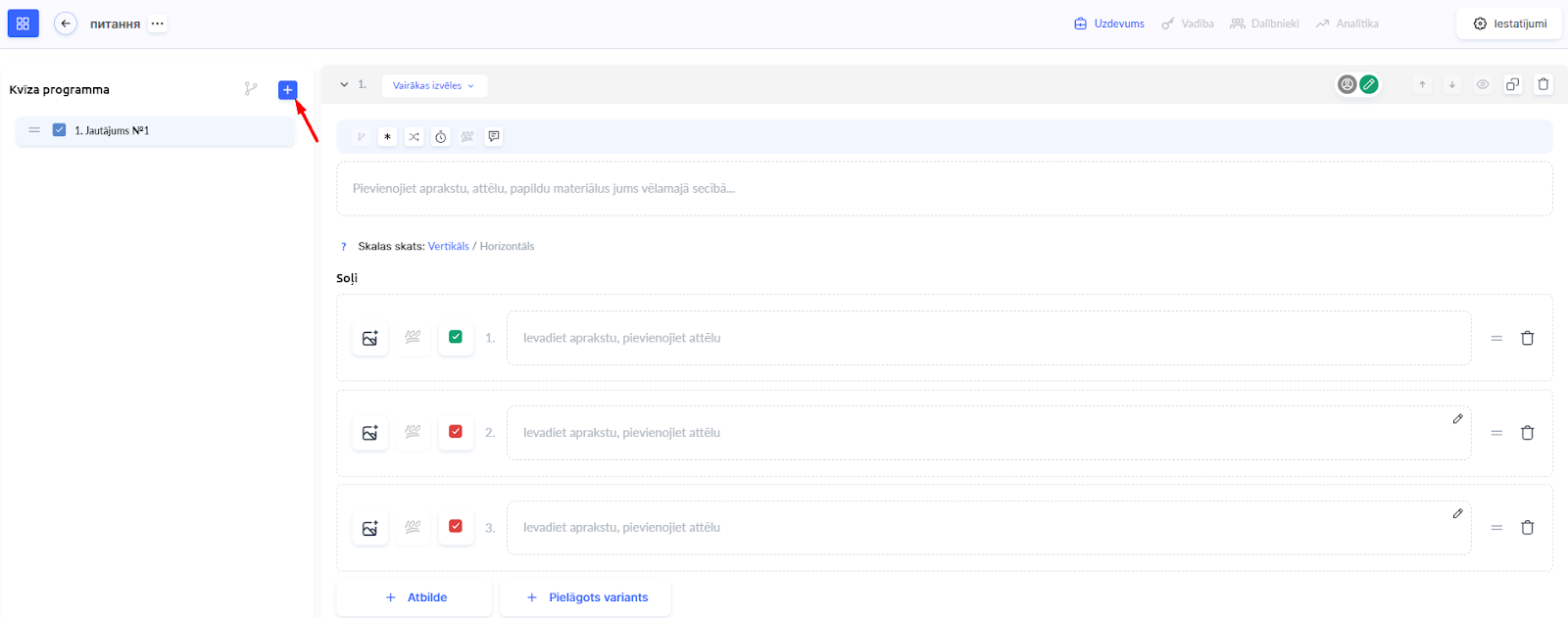Open the three-dots menu next to питання
The image size is (1568, 618).
click(x=157, y=24)
